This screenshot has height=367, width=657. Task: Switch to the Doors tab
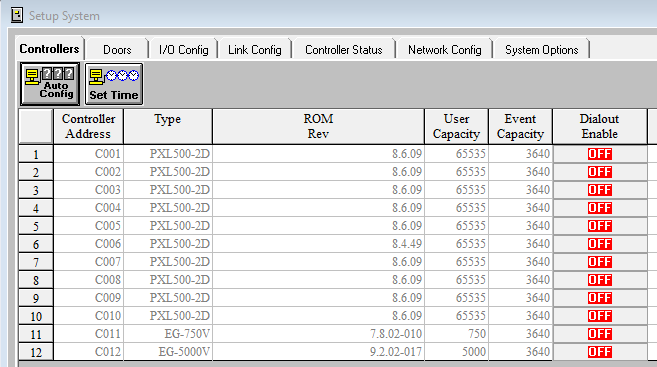point(117,50)
